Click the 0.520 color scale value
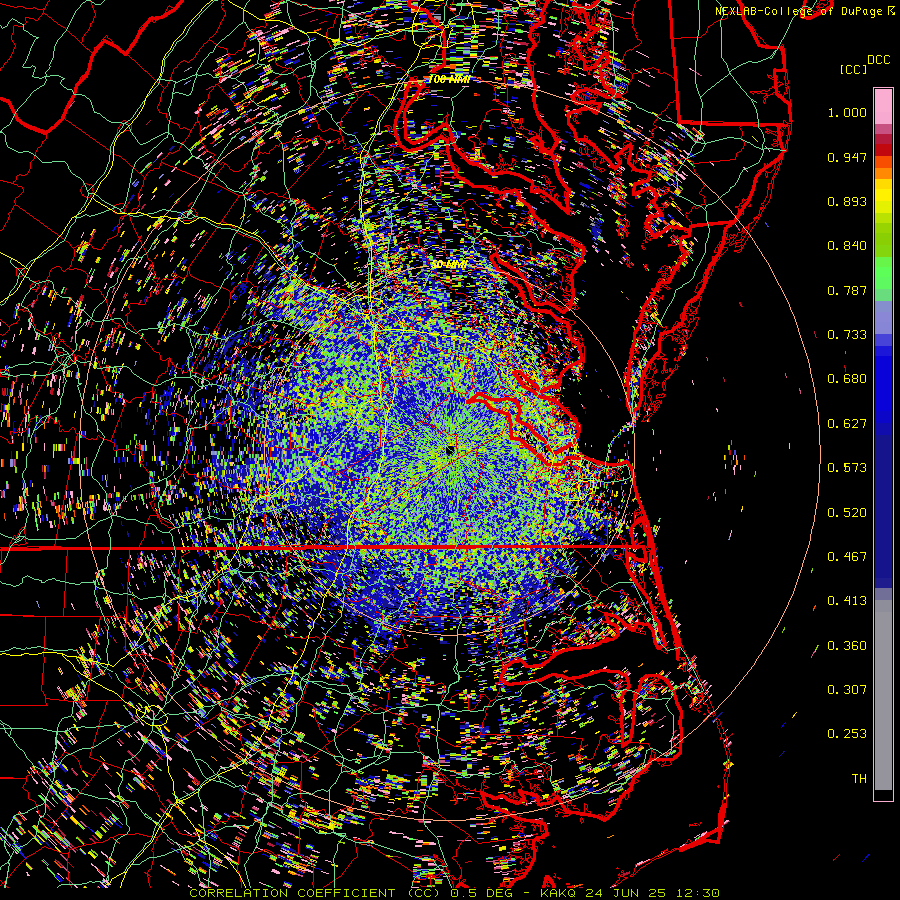This screenshot has height=900, width=900. pyautogui.click(x=847, y=513)
